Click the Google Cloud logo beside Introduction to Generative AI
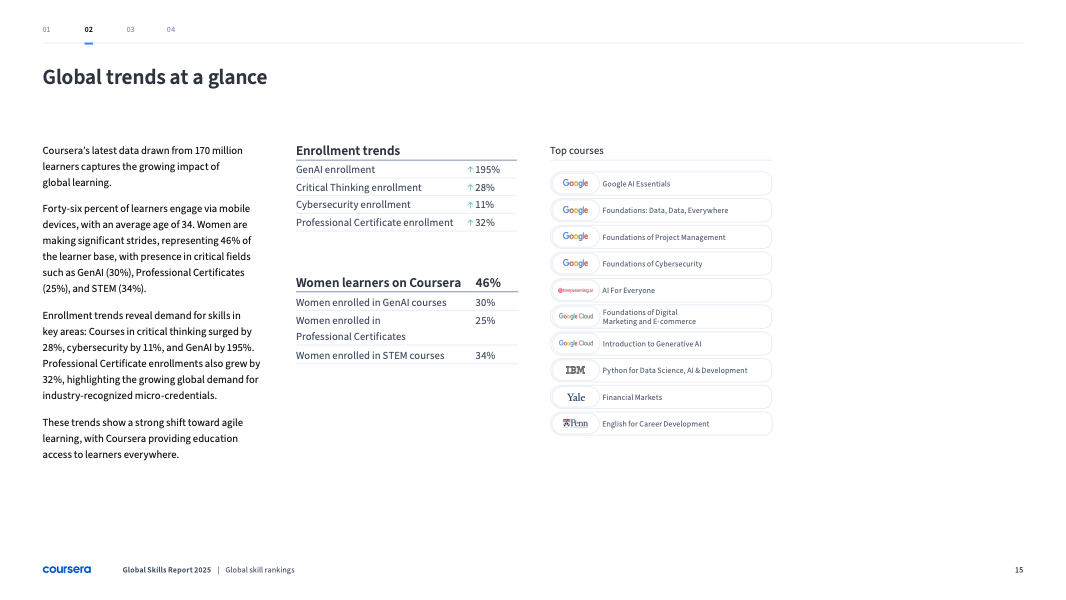1066x600 pixels. pyautogui.click(x=576, y=344)
